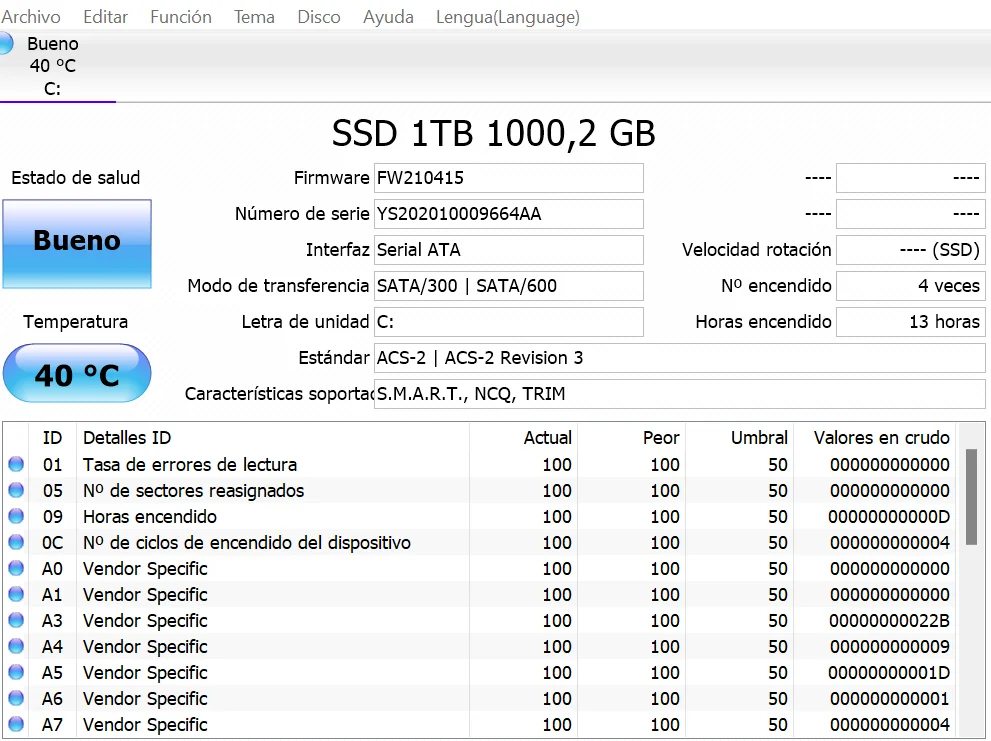Click the status icon for attribute 09
Screen dimensions: 991x741
click(x=16, y=517)
